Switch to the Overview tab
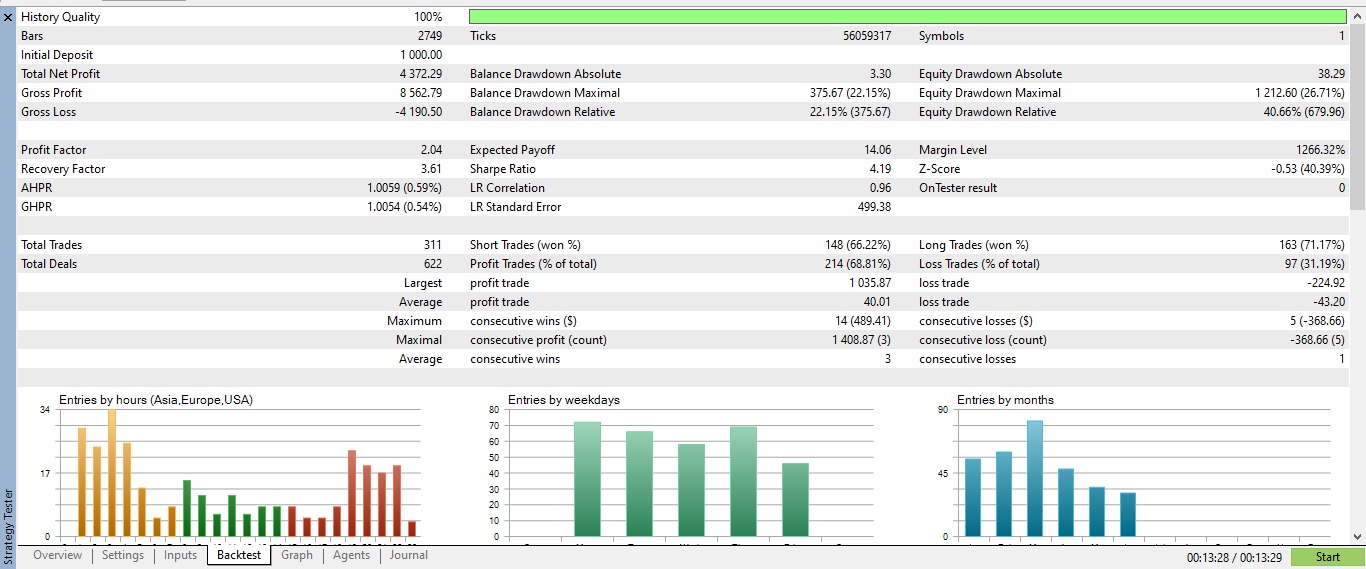This screenshot has height=569, width=1366. tap(58, 555)
